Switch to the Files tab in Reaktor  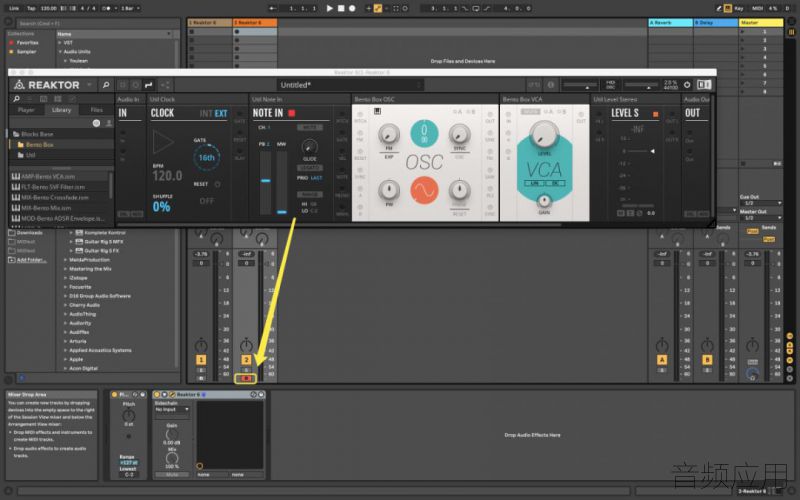pos(96,110)
